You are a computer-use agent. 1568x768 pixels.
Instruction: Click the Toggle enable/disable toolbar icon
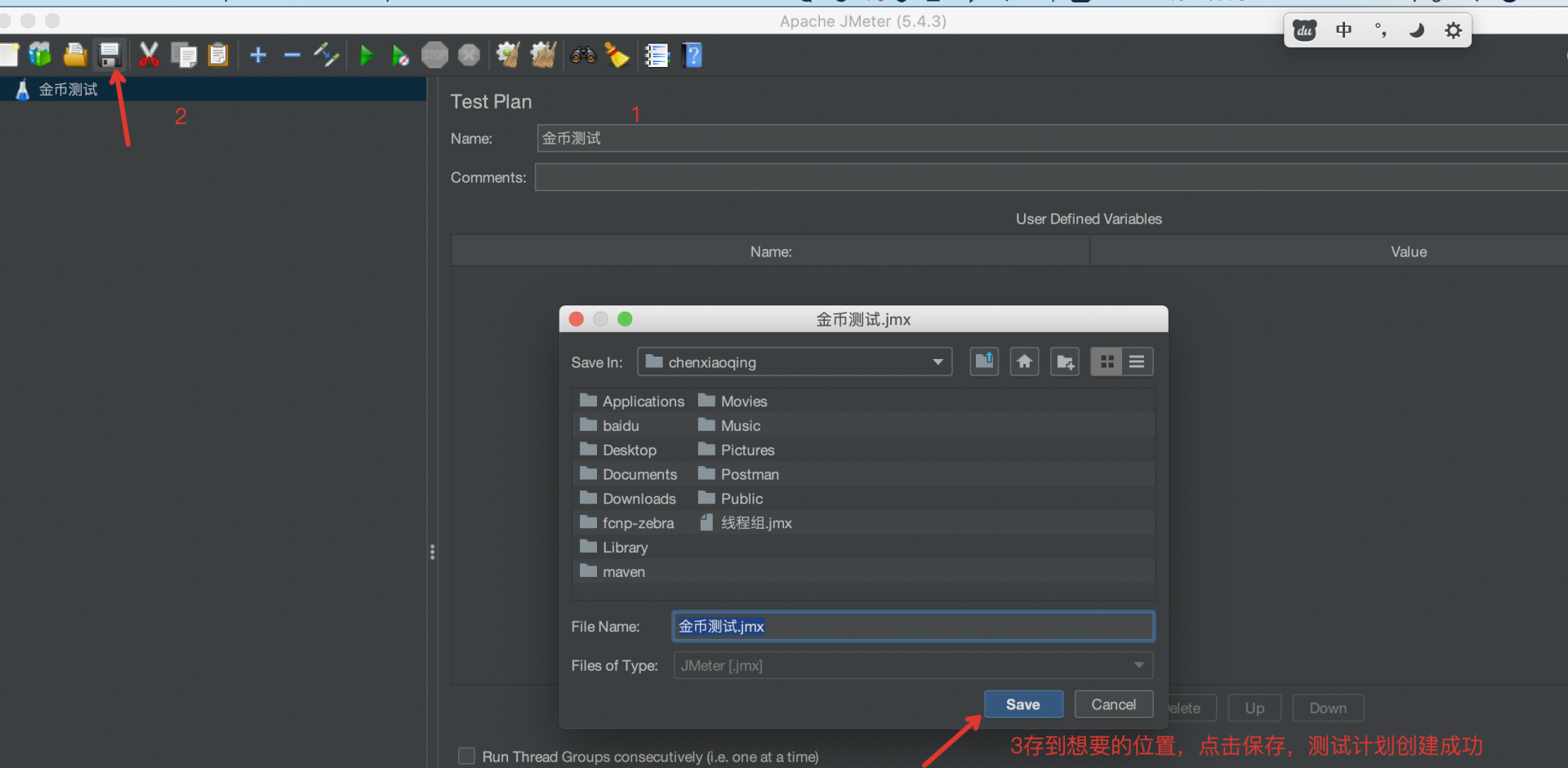pyautogui.click(x=327, y=55)
